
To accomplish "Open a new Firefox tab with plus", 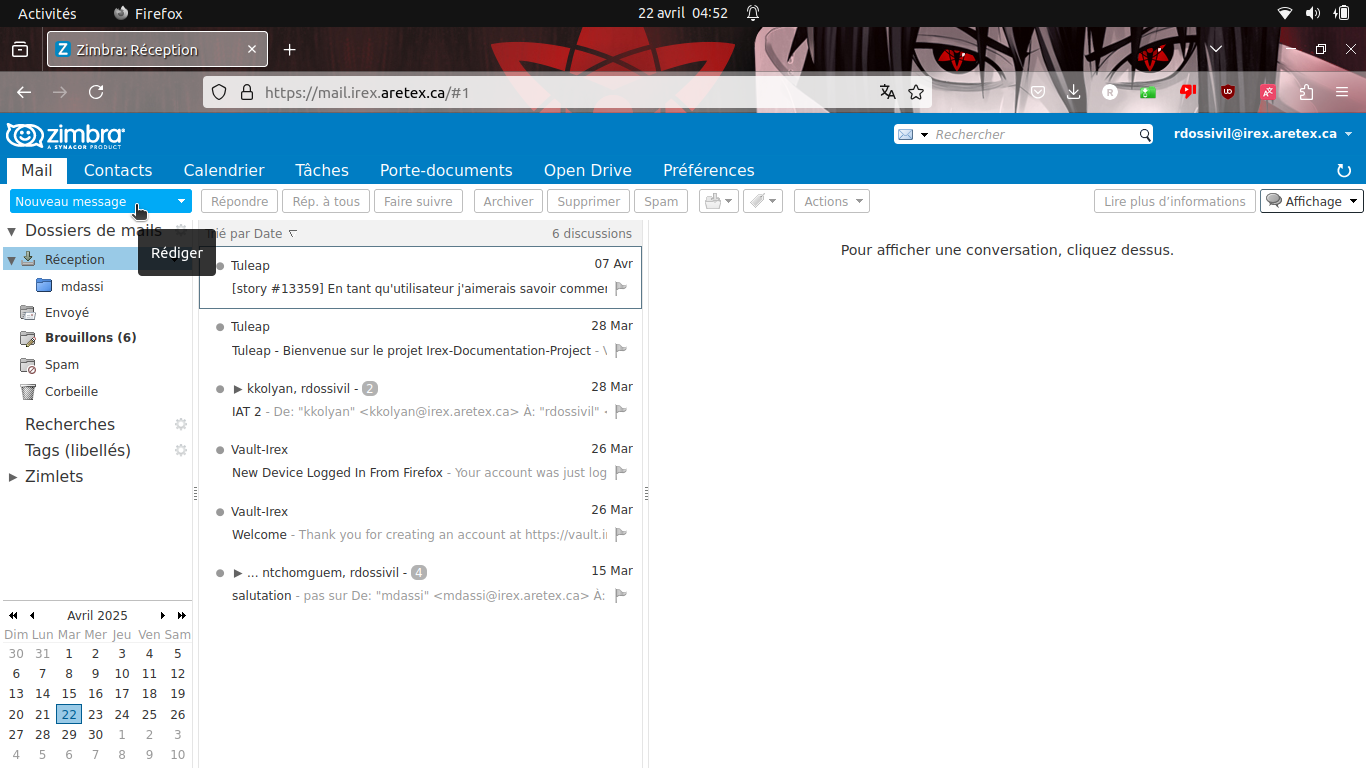I will tap(289, 49).
